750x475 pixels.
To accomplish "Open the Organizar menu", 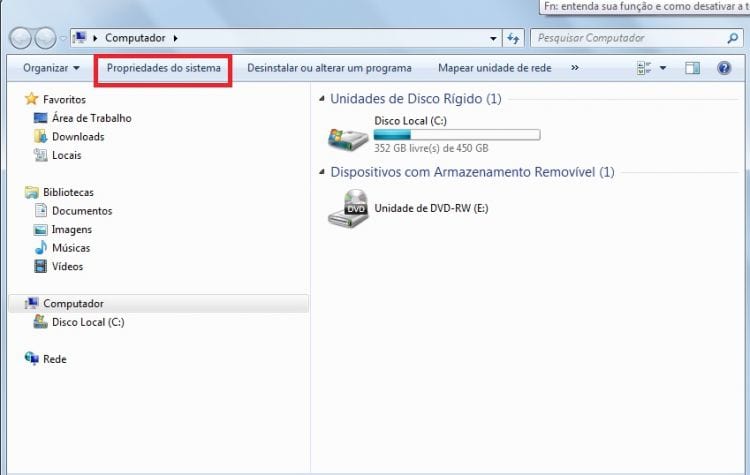I will click(x=51, y=68).
